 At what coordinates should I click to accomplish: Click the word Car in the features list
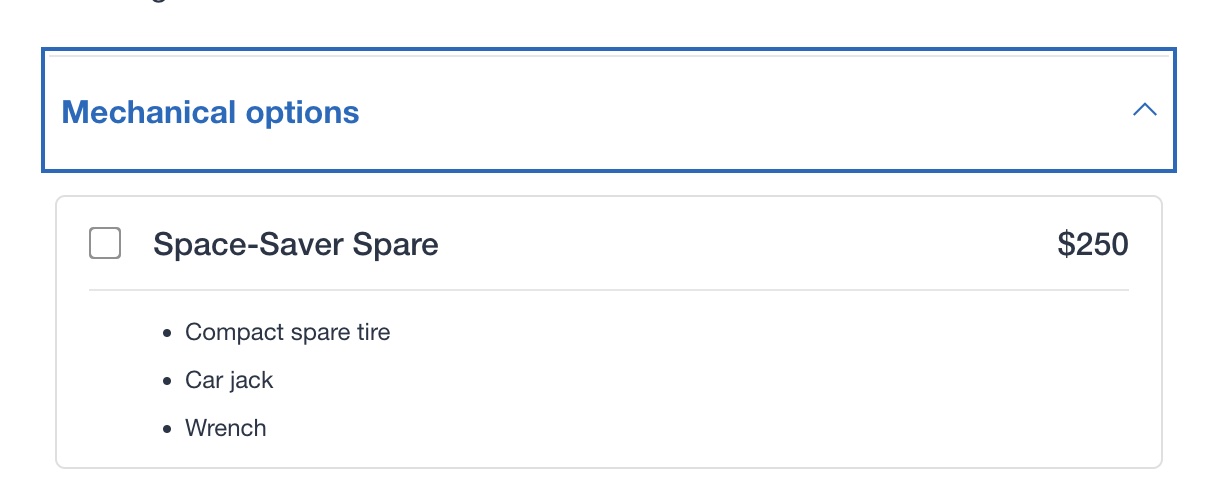(203, 380)
